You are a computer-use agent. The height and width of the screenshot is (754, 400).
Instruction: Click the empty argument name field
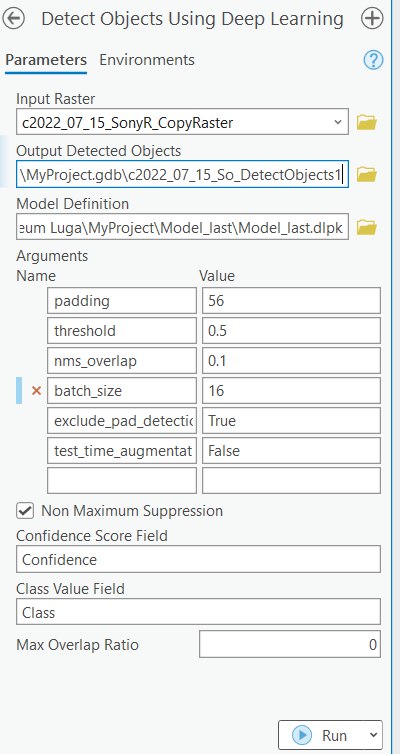(x=122, y=480)
